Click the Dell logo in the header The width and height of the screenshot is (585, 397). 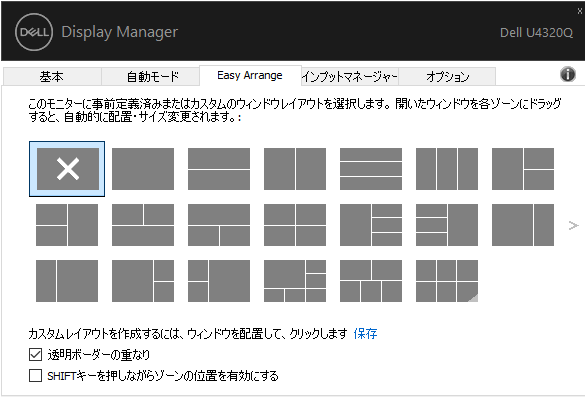(x=34, y=32)
